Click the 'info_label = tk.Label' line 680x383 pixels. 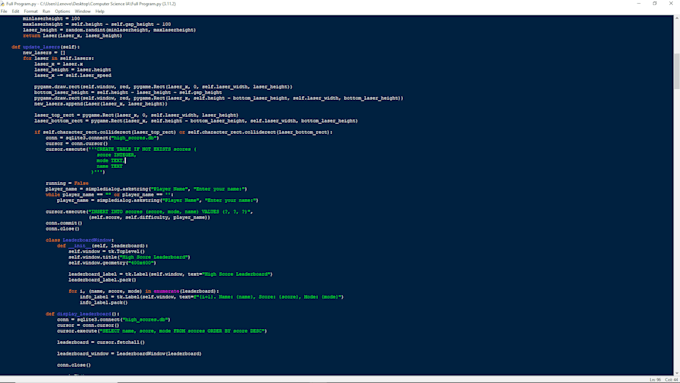tap(212, 297)
